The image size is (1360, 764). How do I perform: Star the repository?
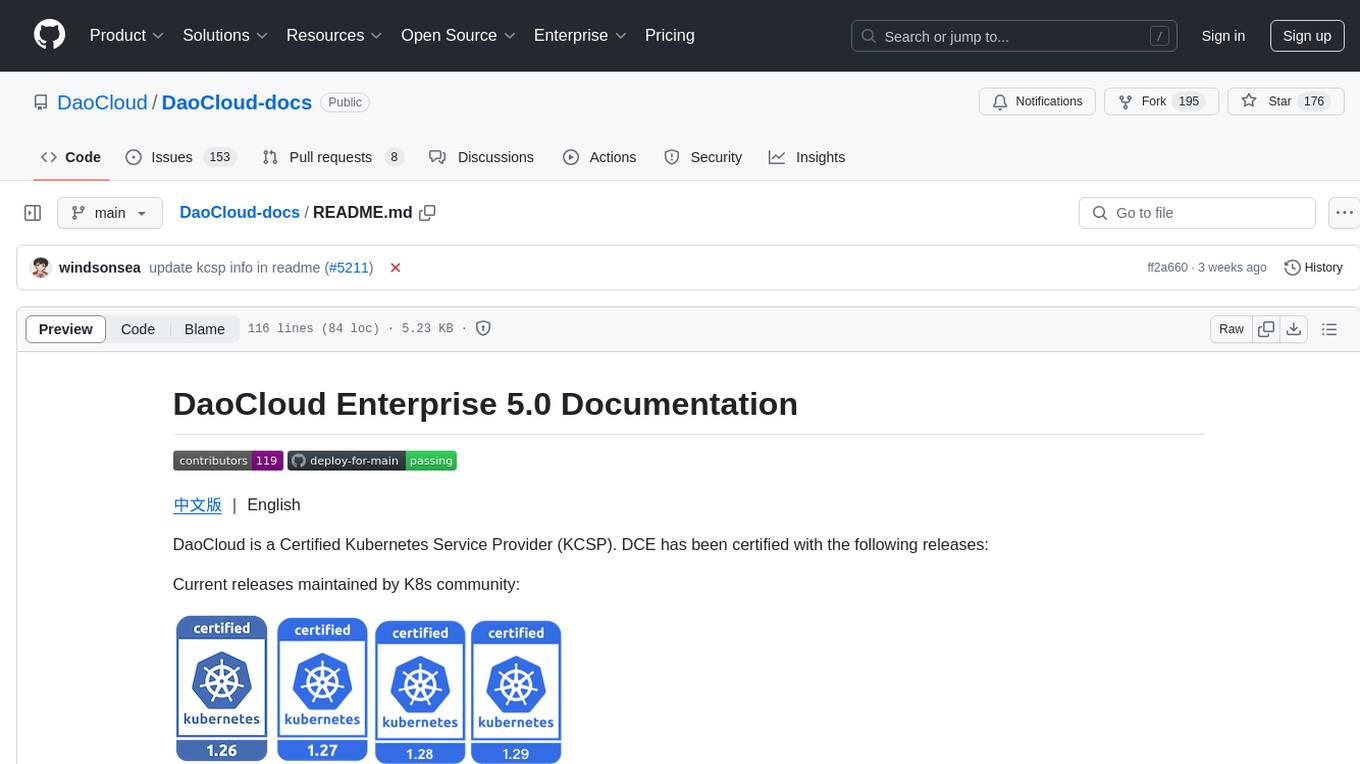(x=1284, y=101)
